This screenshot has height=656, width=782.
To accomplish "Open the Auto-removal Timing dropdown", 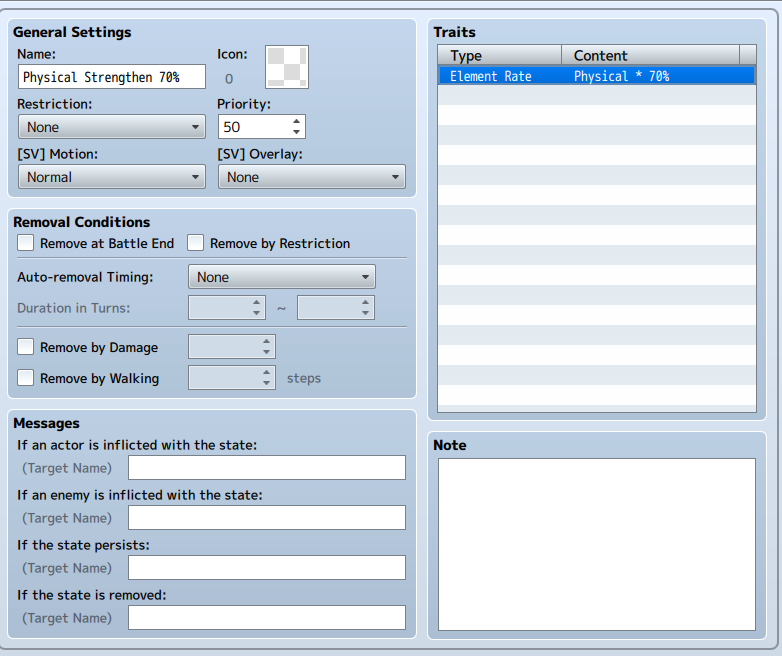I will click(x=282, y=277).
